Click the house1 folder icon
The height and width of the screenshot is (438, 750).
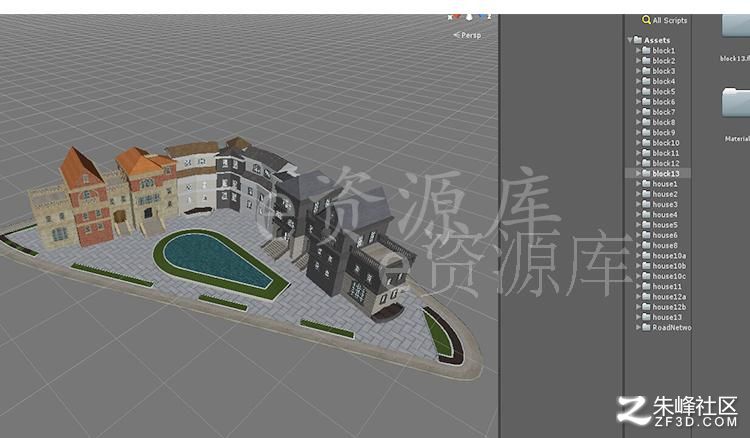(646, 184)
